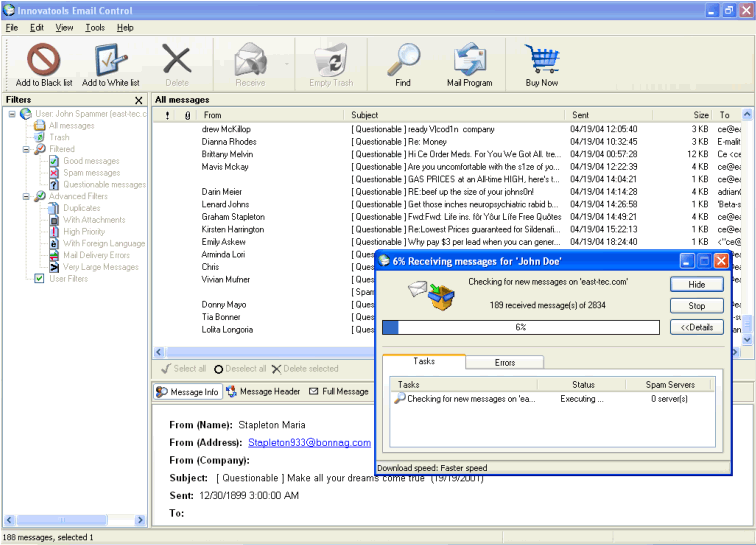Click the Receive mail toolbar icon
Screen dimensions: 756x545
[x=250, y=59]
